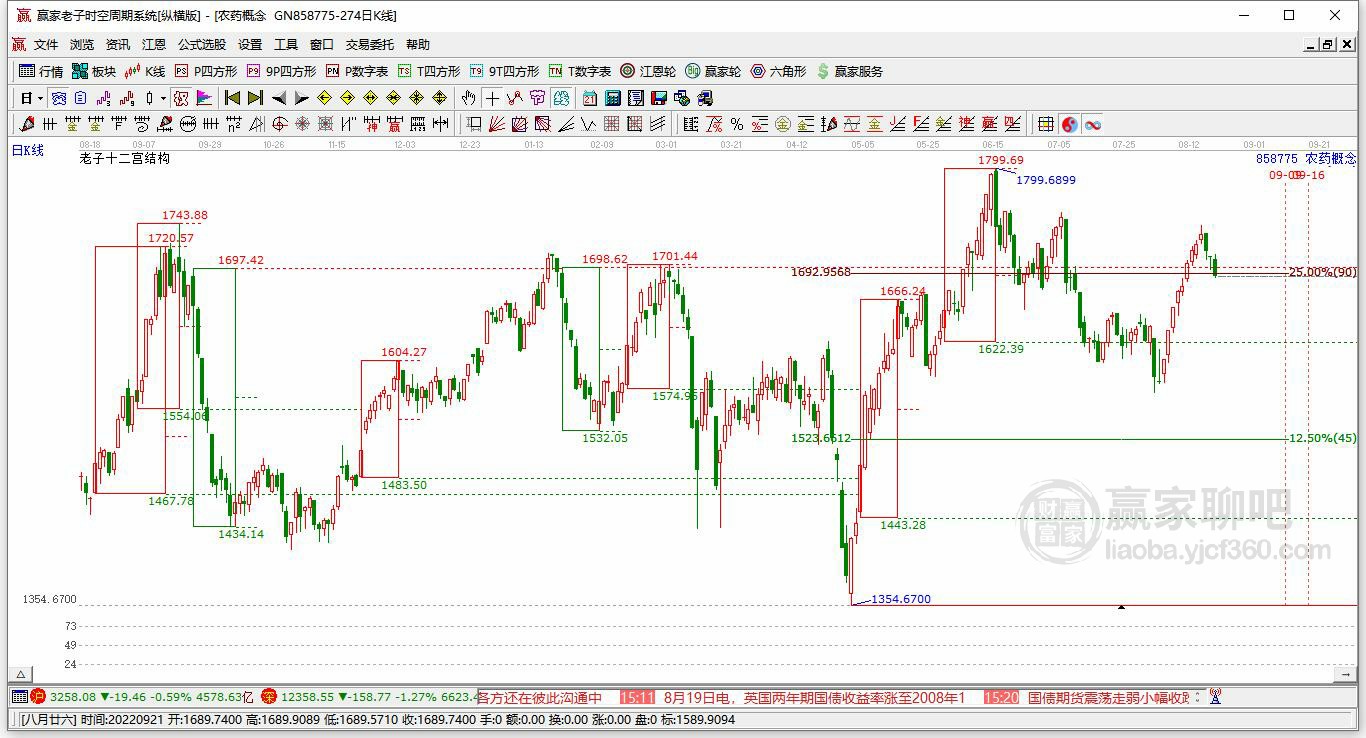1366x738 pixels.
Task: Toggle the infinity loop icon
Action: [1093, 124]
